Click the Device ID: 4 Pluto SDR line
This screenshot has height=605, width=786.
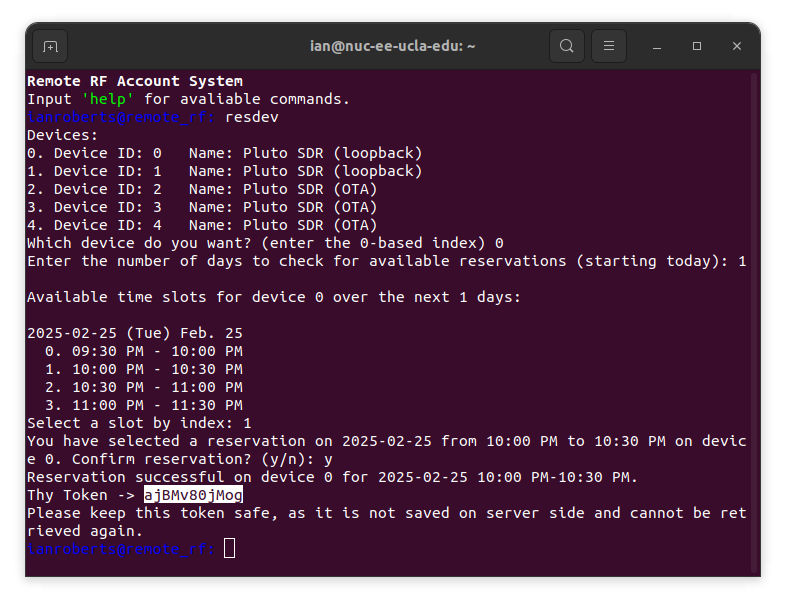[202, 225]
